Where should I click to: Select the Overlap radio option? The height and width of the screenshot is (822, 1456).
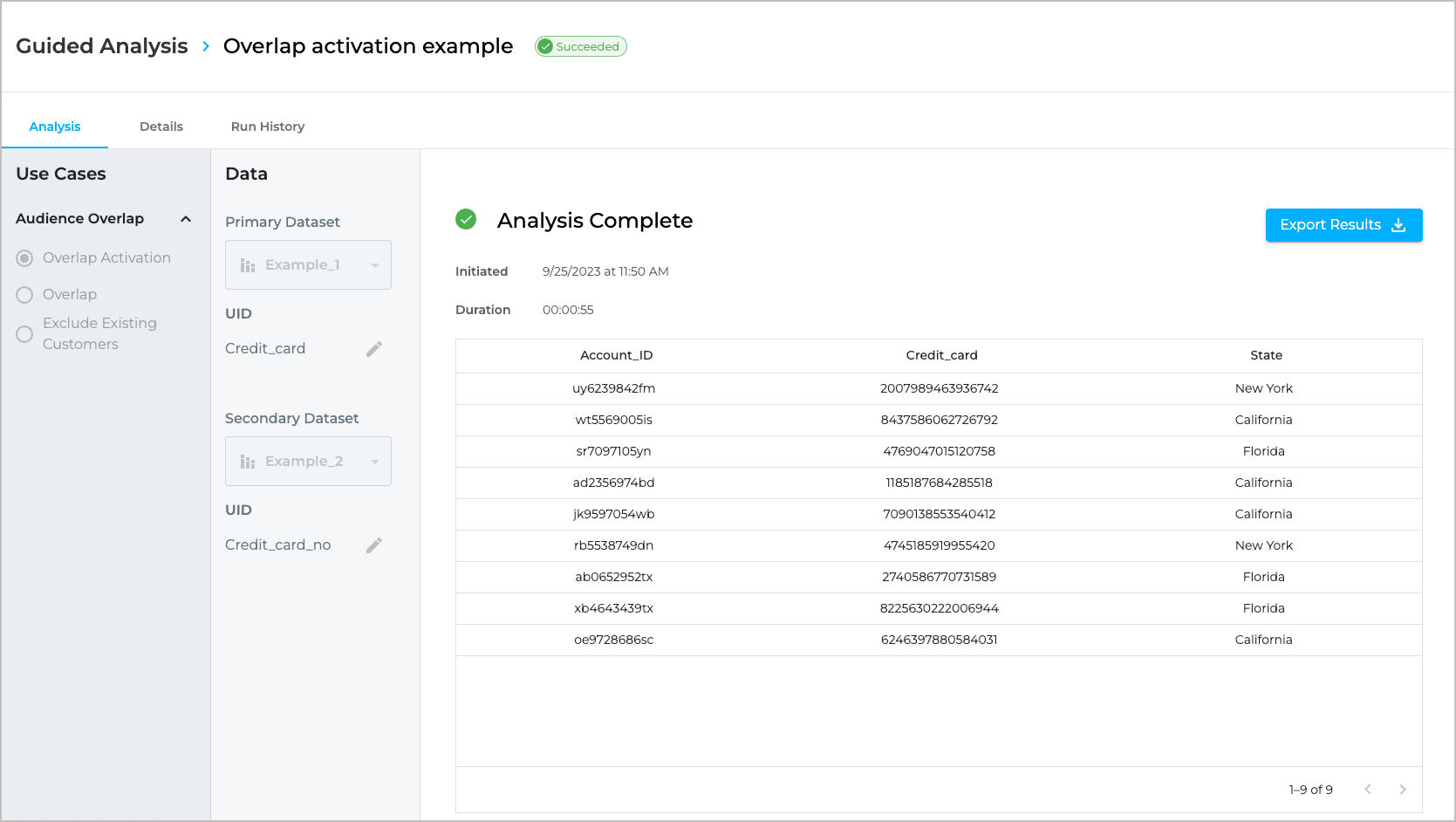[25, 295]
